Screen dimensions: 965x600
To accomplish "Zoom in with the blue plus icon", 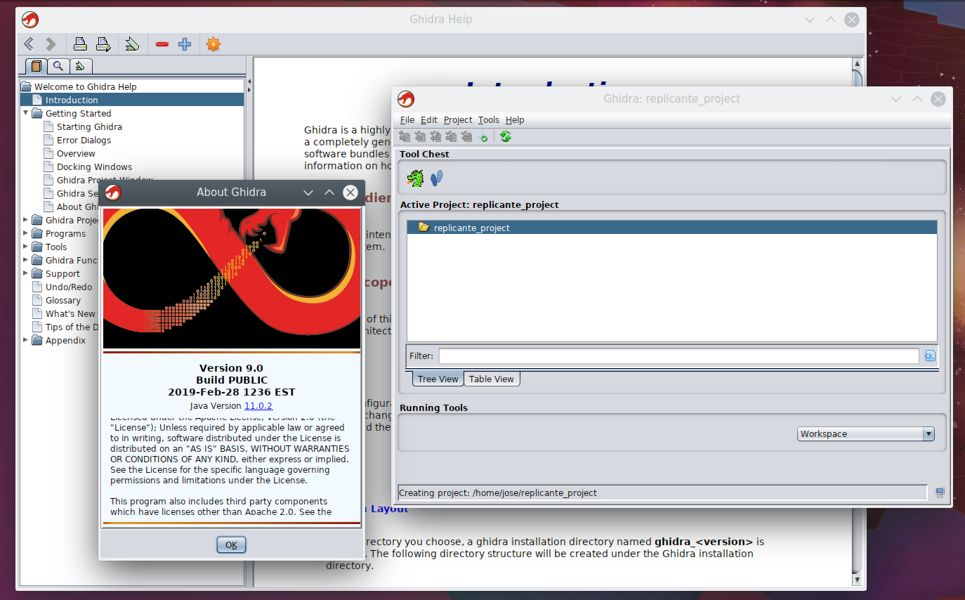I will click(185, 44).
